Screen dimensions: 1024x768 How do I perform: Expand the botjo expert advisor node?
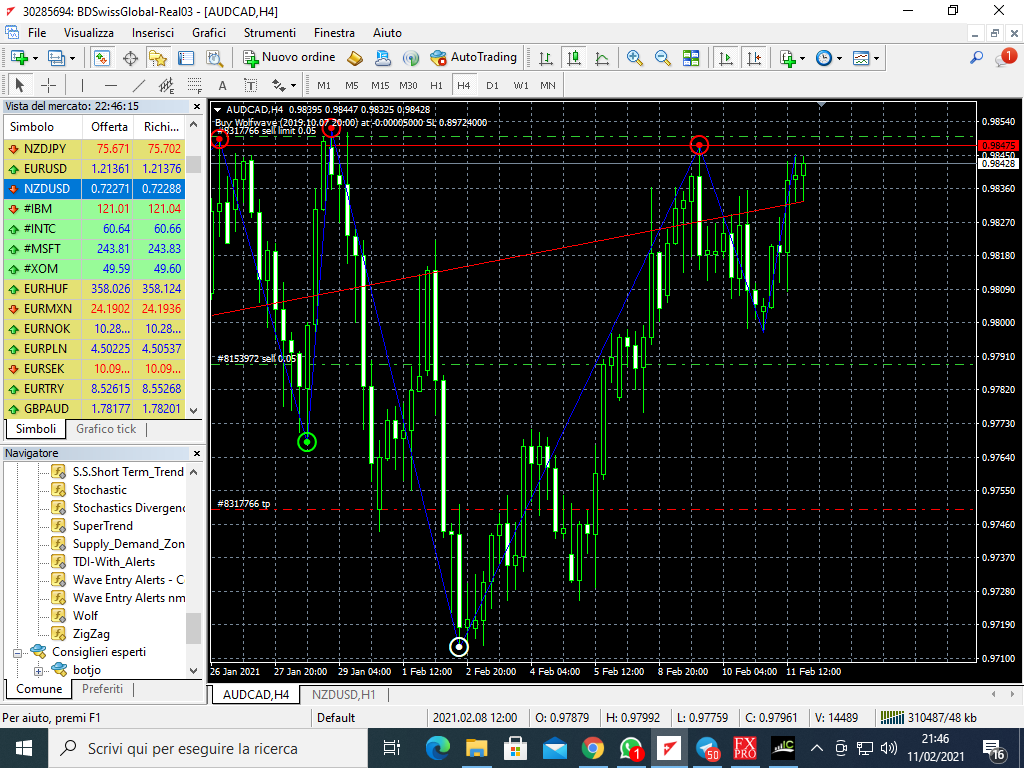(x=38, y=670)
